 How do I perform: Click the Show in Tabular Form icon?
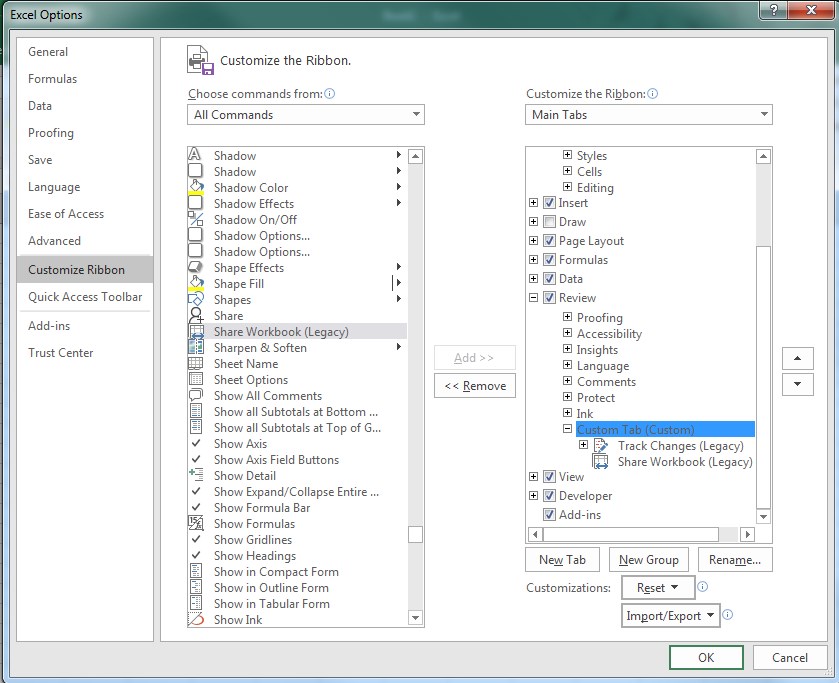coord(196,603)
